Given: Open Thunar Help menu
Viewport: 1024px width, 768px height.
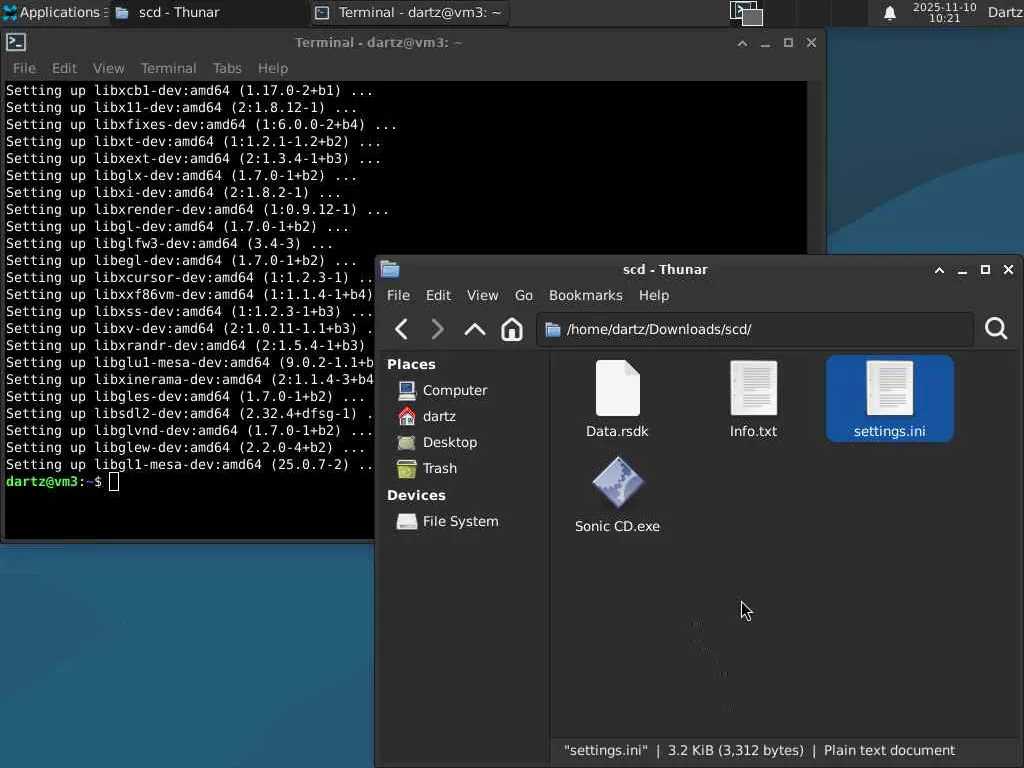Looking at the screenshot, I should point(654,295).
